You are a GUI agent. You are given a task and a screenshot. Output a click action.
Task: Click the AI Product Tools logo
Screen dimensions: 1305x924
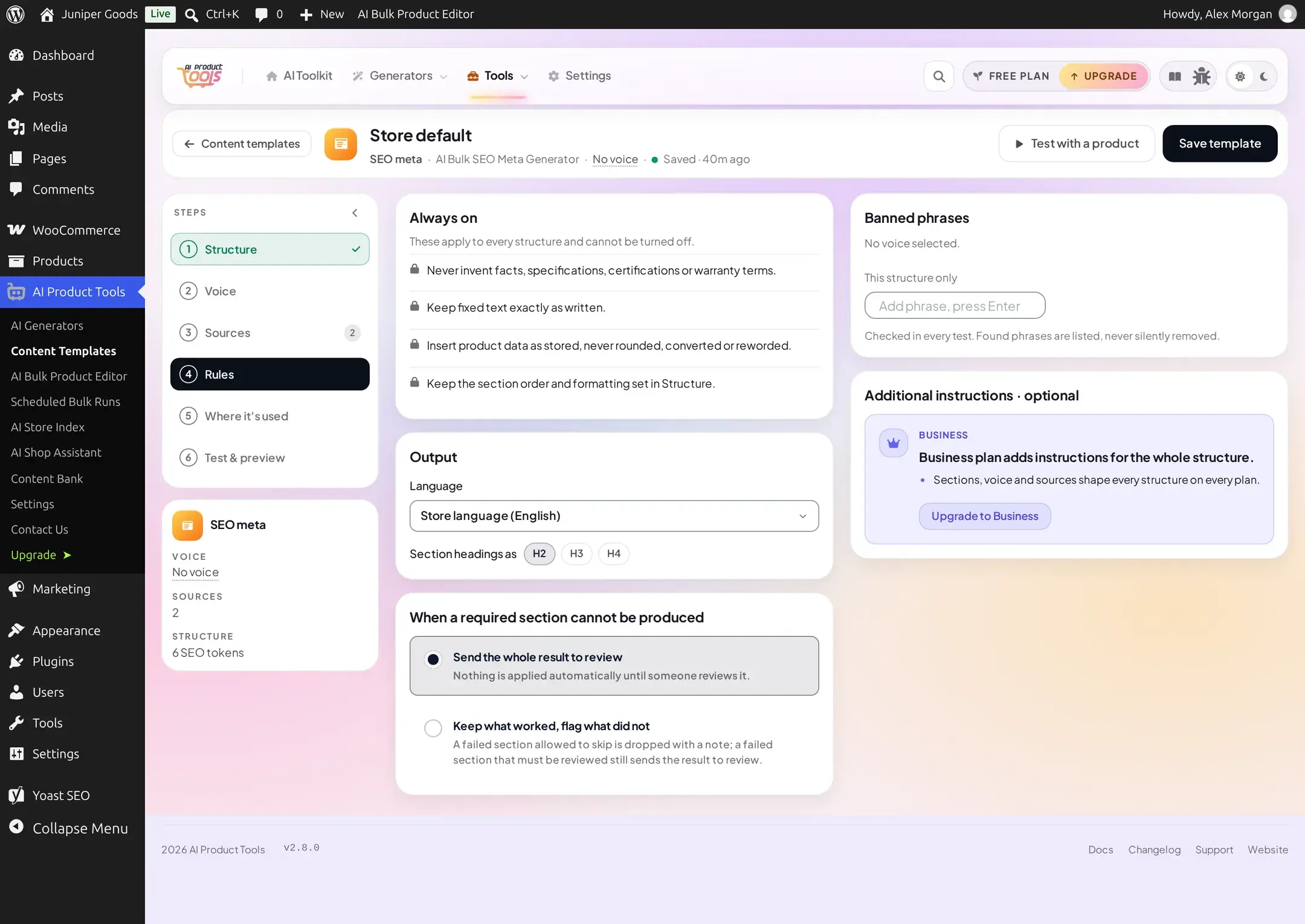tap(200, 76)
